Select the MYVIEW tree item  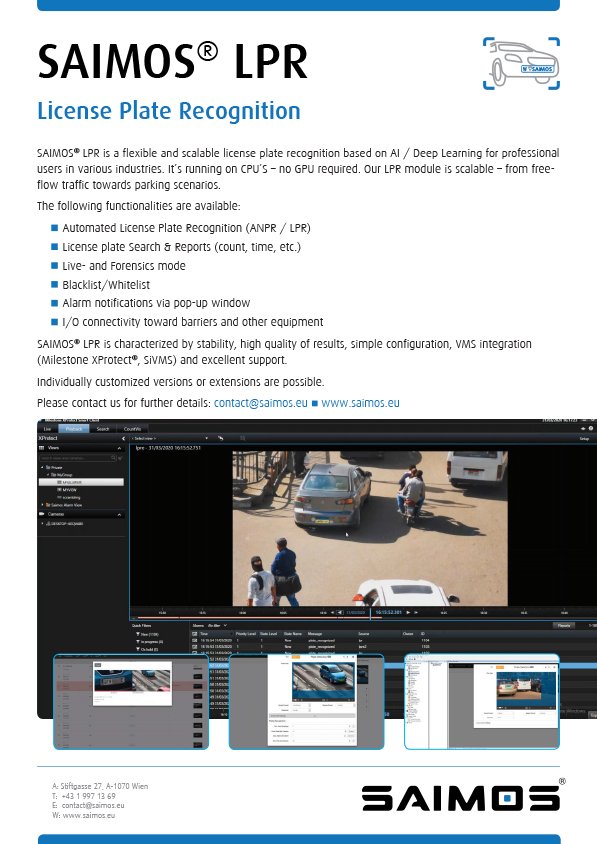pyautogui.click(x=67, y=490)
